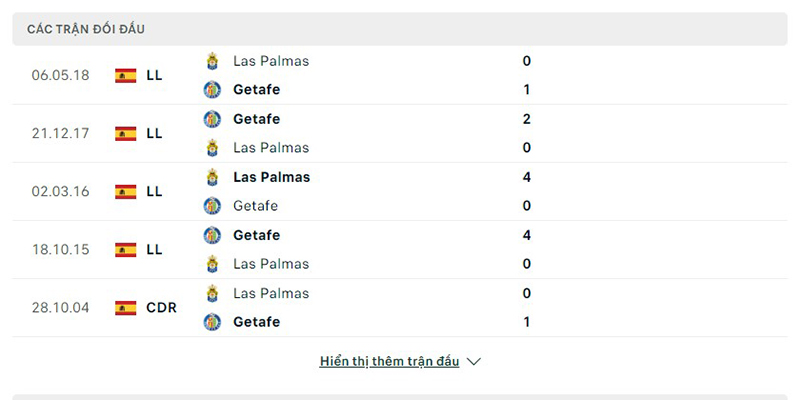Click Las Palmas crest in 02.03.16 match

[x=212, y=177]
